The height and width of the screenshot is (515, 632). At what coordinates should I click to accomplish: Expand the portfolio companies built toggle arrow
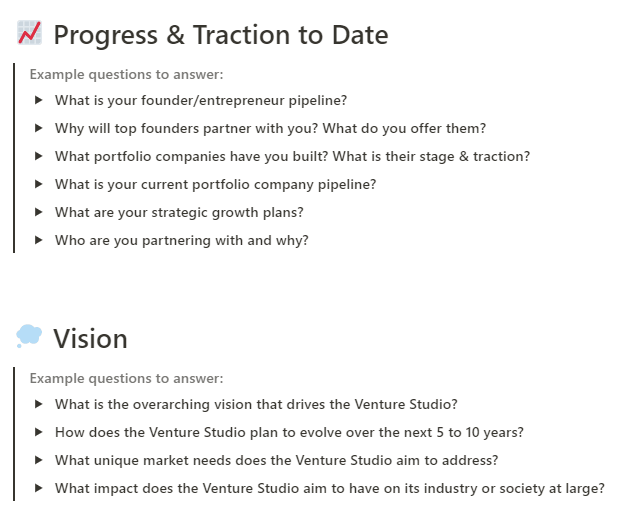(39, 156)
